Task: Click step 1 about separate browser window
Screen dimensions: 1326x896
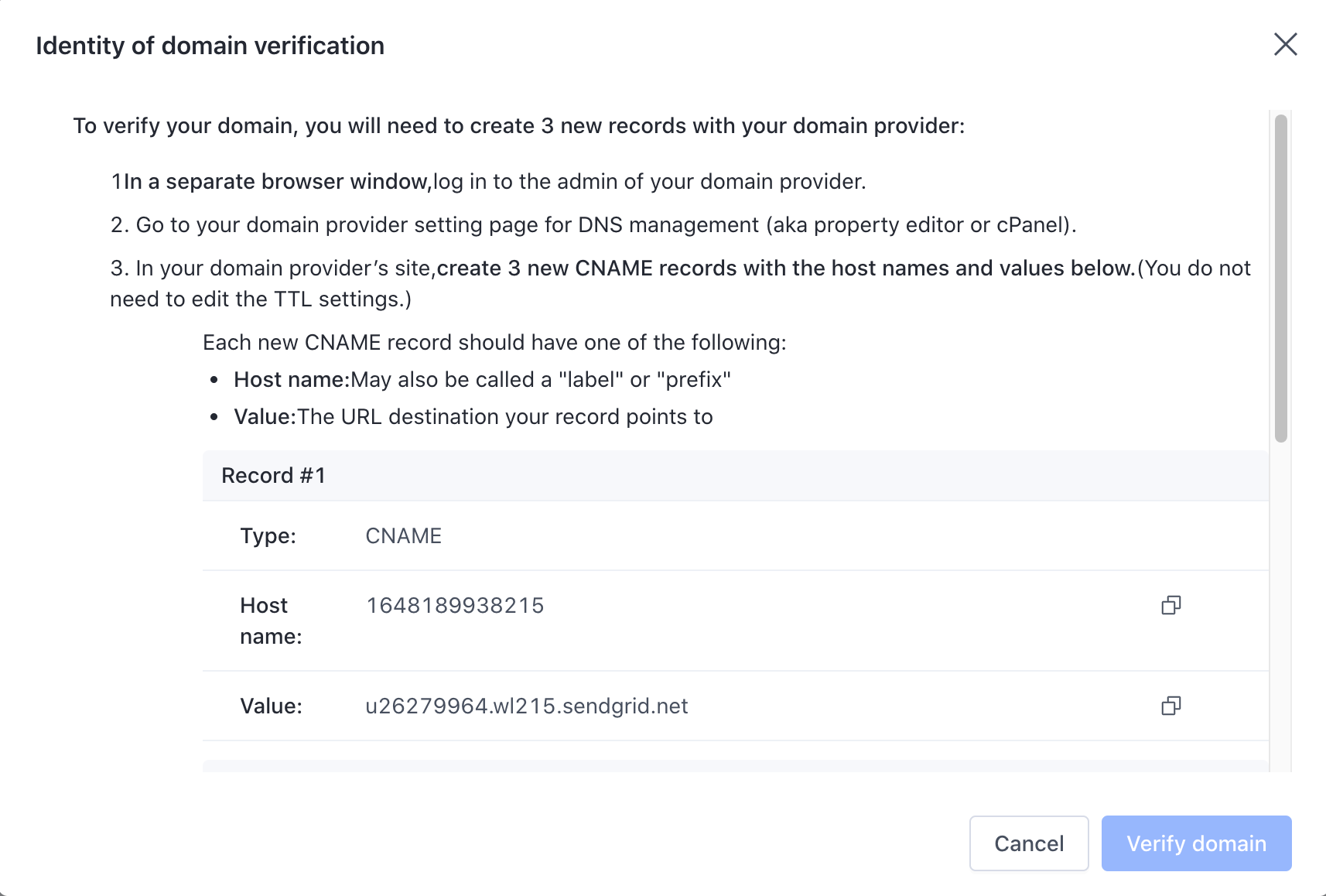Action: pyautogui.click(x=487, y=181)
